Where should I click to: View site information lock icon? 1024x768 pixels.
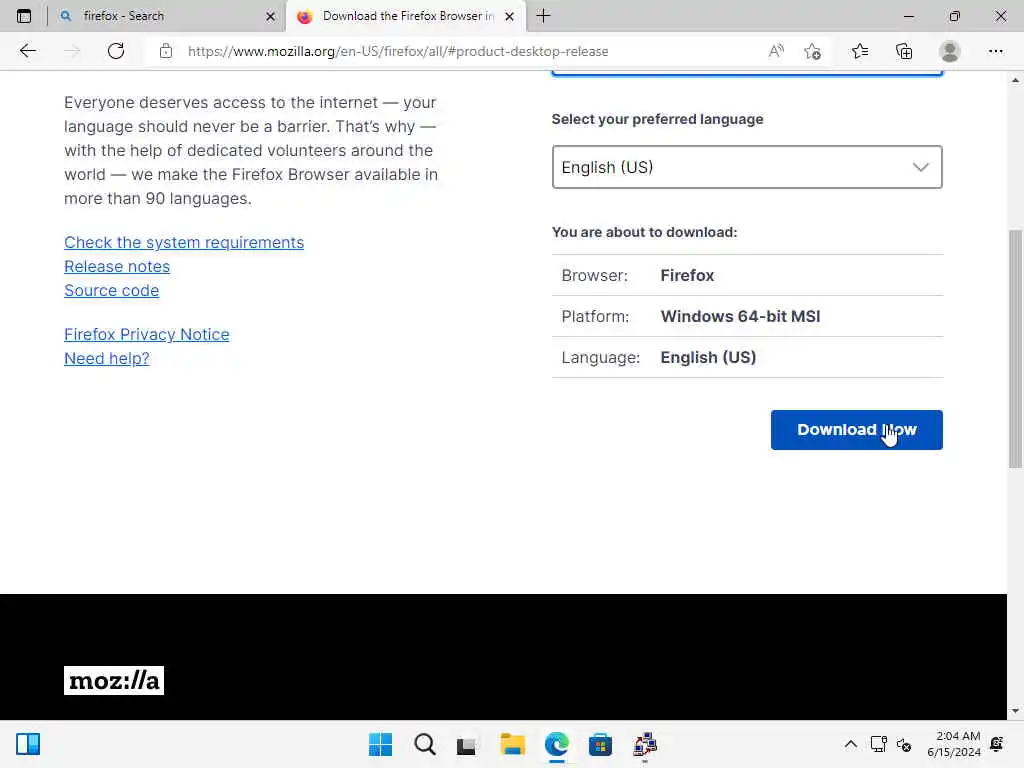166,51
